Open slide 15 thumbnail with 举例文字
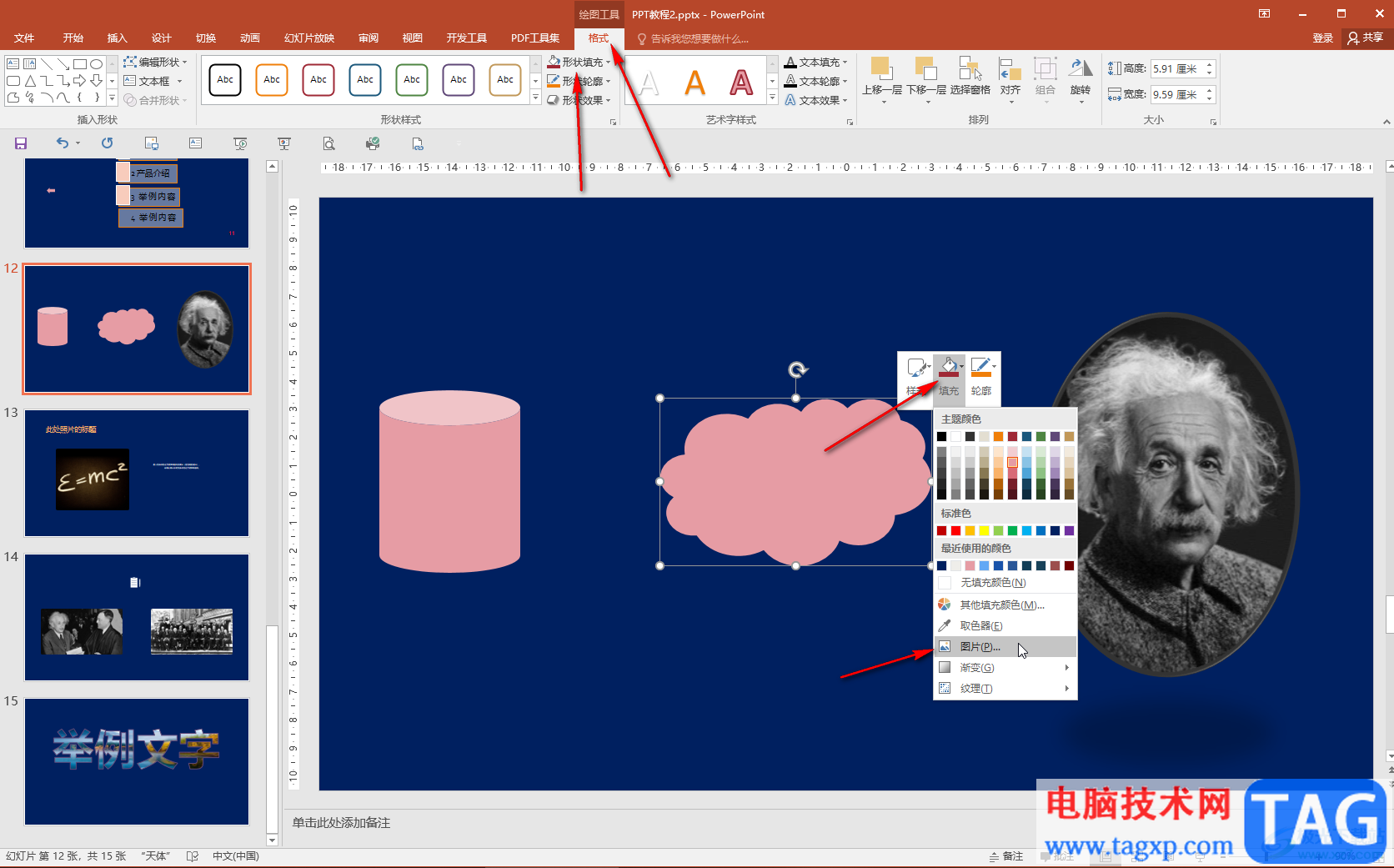 pyautogui.click(x=137, y=761)
